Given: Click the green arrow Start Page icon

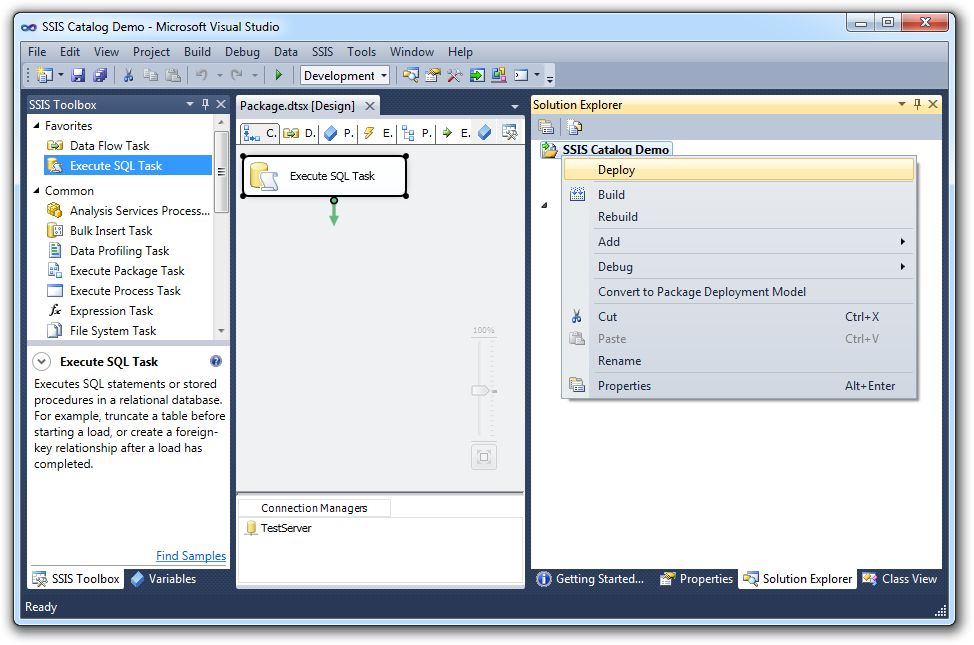Looking at the screenshot, I should (477, 75).
